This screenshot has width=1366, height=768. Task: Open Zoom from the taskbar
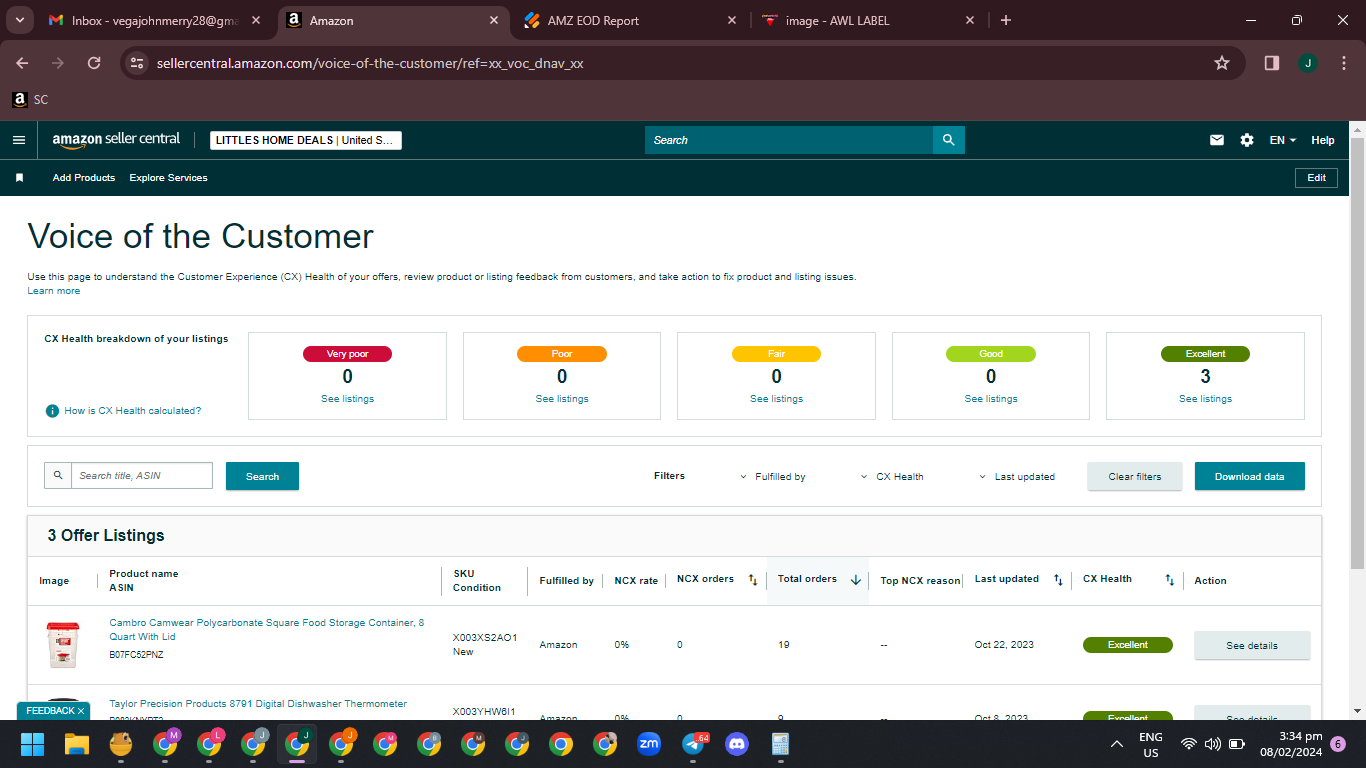pyautogui.click(x=649, y=744)
